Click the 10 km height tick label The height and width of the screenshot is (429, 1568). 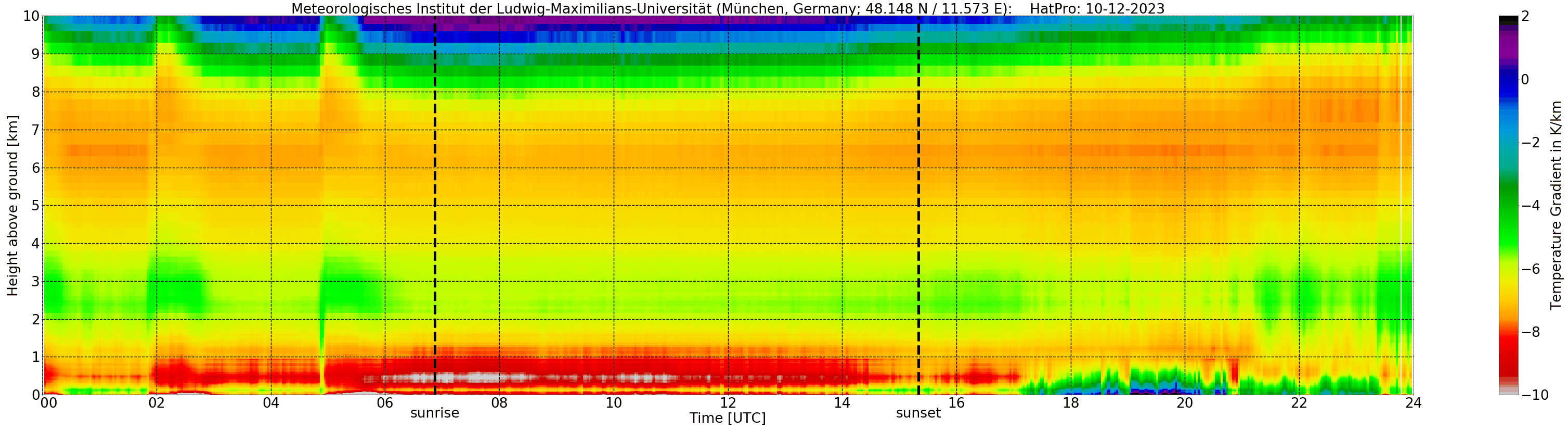click(x=31, y=17)
